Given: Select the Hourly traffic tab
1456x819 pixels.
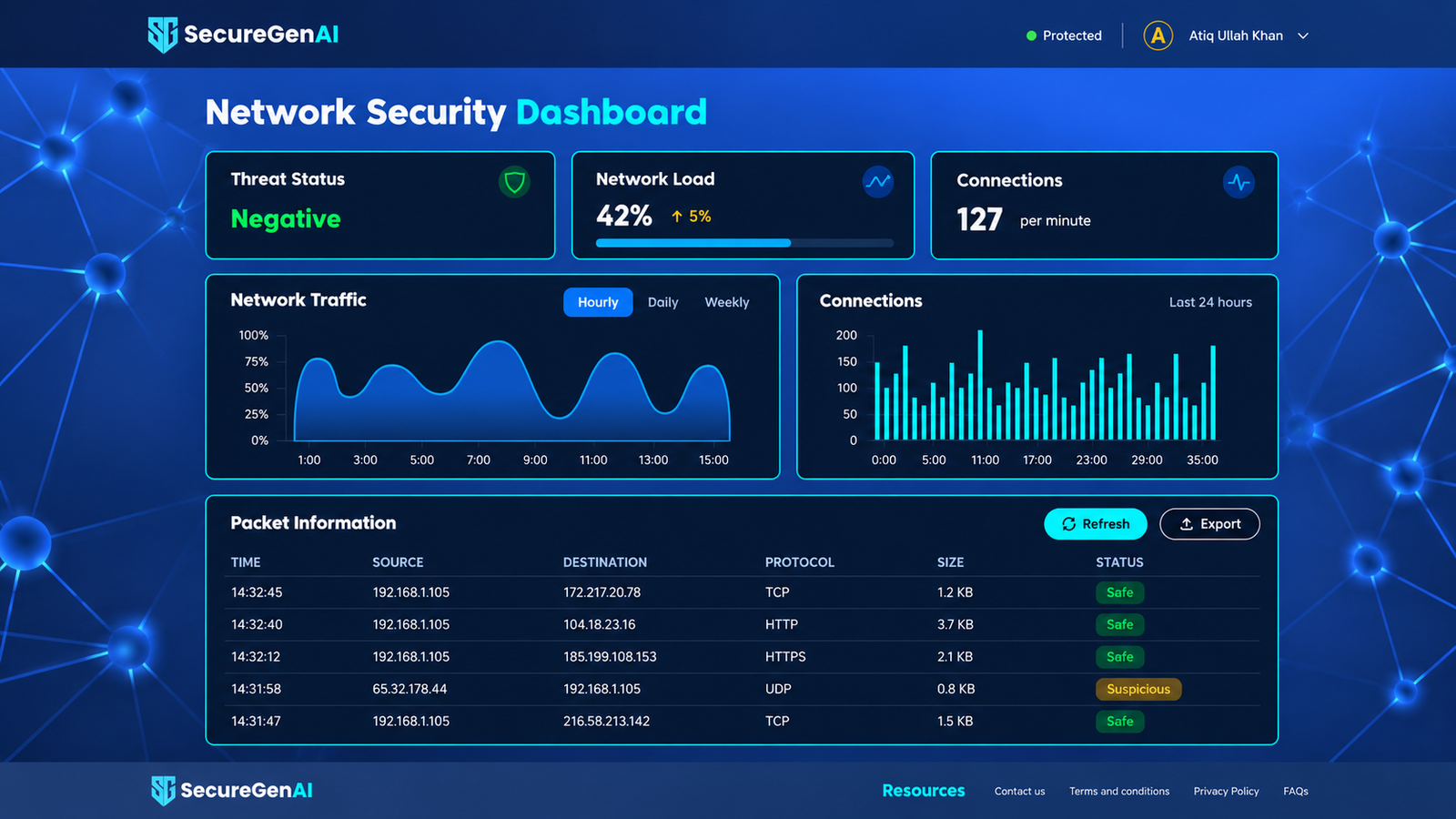Looking at the screenshot, I should (x=598, y=302).
